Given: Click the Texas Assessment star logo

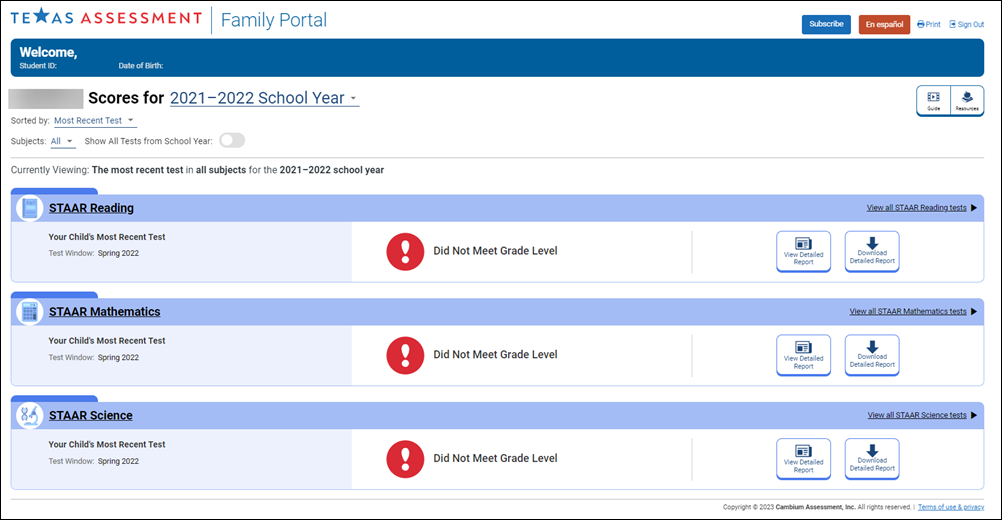Looking at the screenshot, I should pos(41,15).
